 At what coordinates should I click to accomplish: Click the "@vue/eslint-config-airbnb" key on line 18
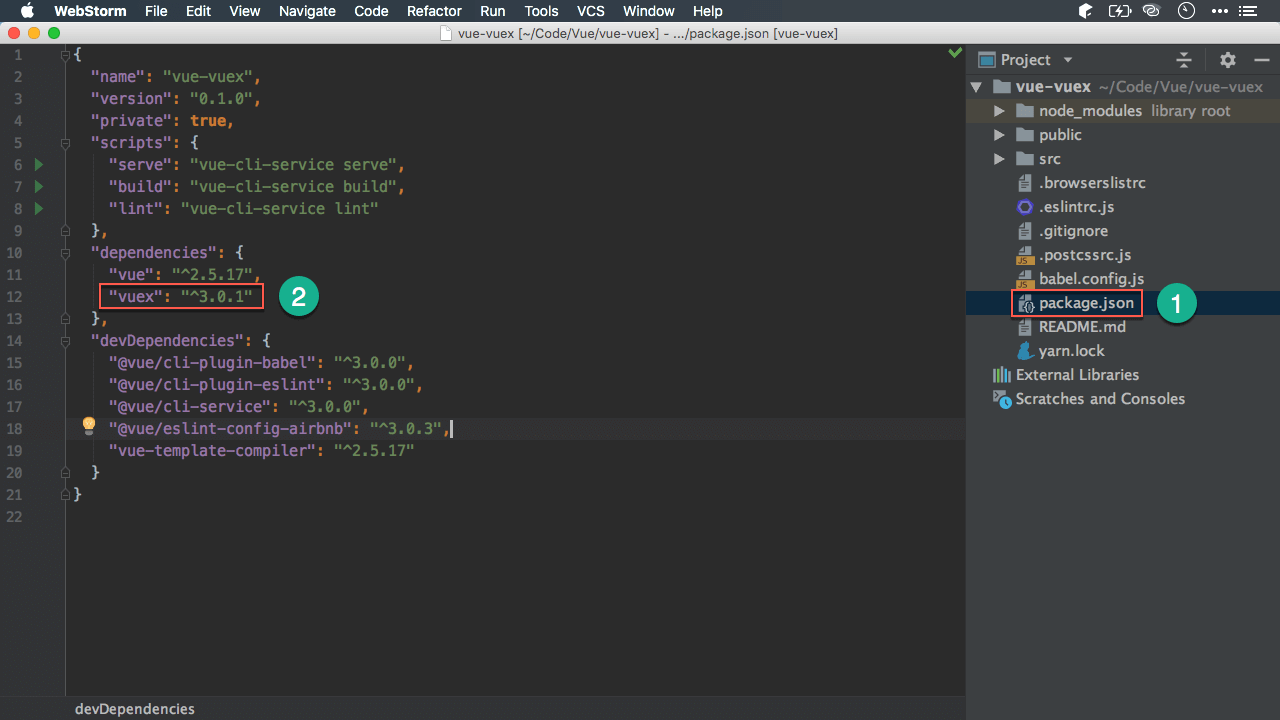pos(231,428)
